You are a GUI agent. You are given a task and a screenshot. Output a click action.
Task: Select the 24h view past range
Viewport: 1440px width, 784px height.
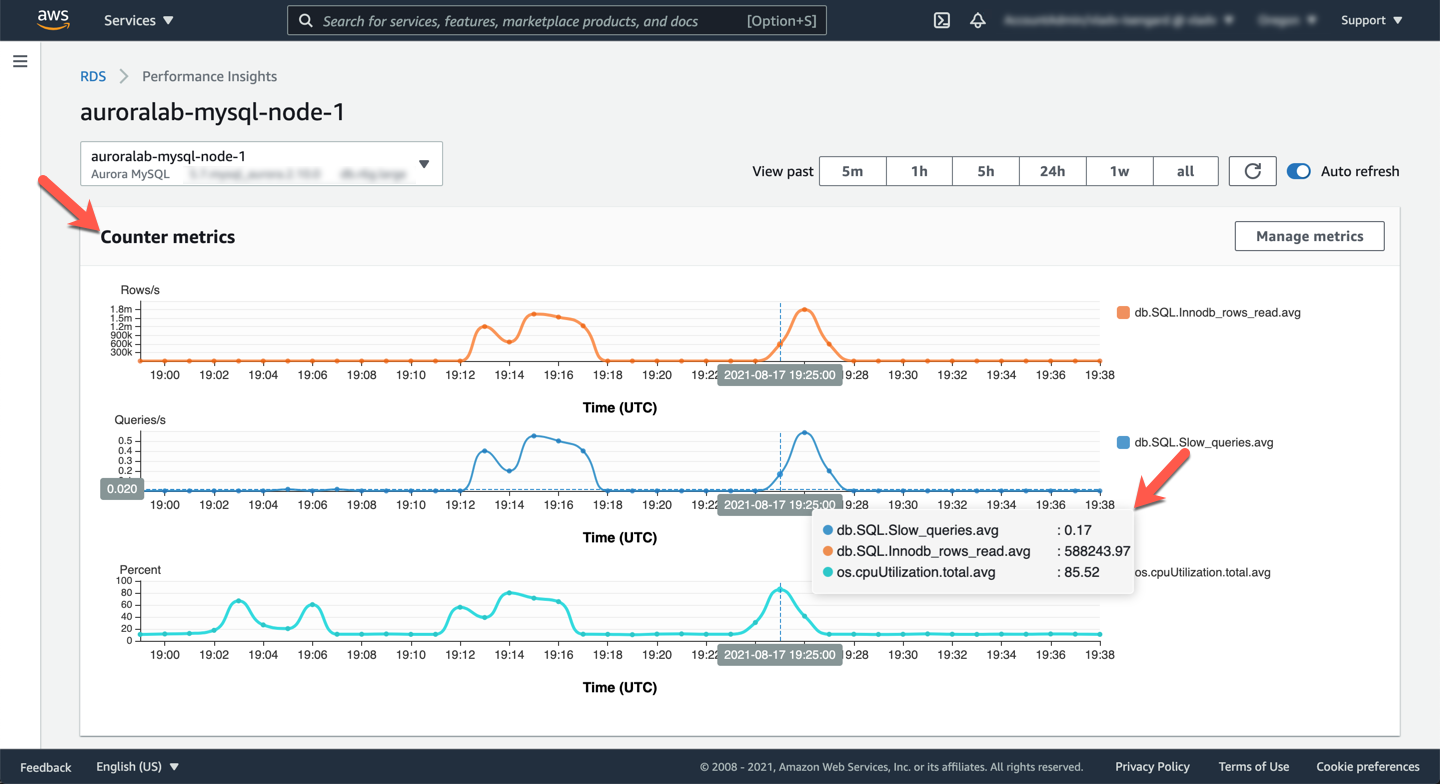[x=1052, y=171]
